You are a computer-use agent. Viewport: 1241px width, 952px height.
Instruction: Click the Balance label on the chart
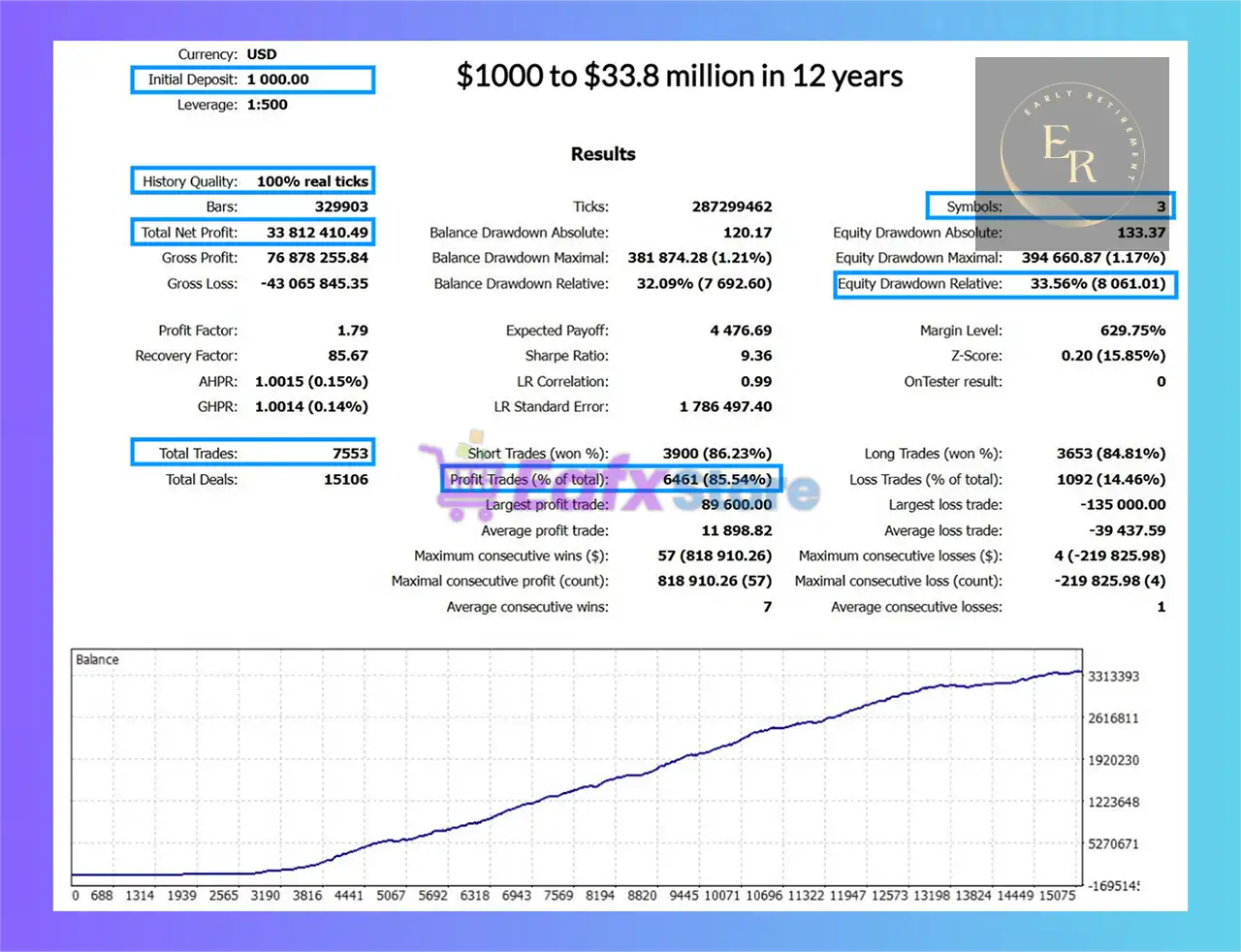[97, 659]
